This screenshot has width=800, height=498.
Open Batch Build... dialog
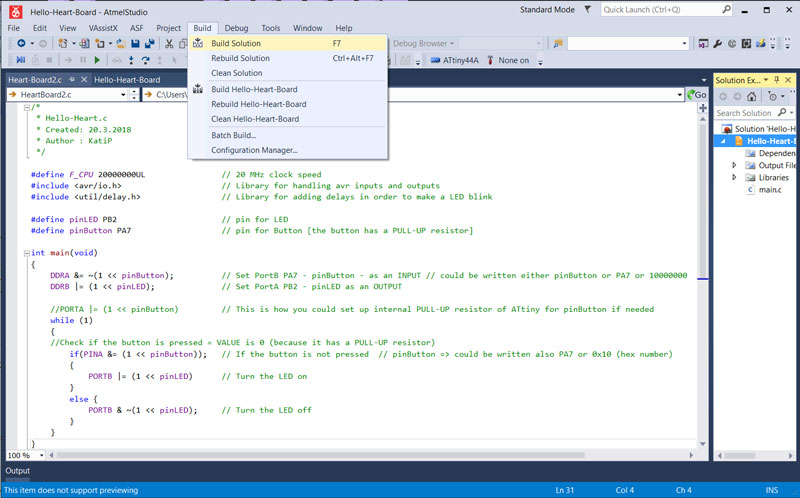pyautogui.click(x=287, y=135)
